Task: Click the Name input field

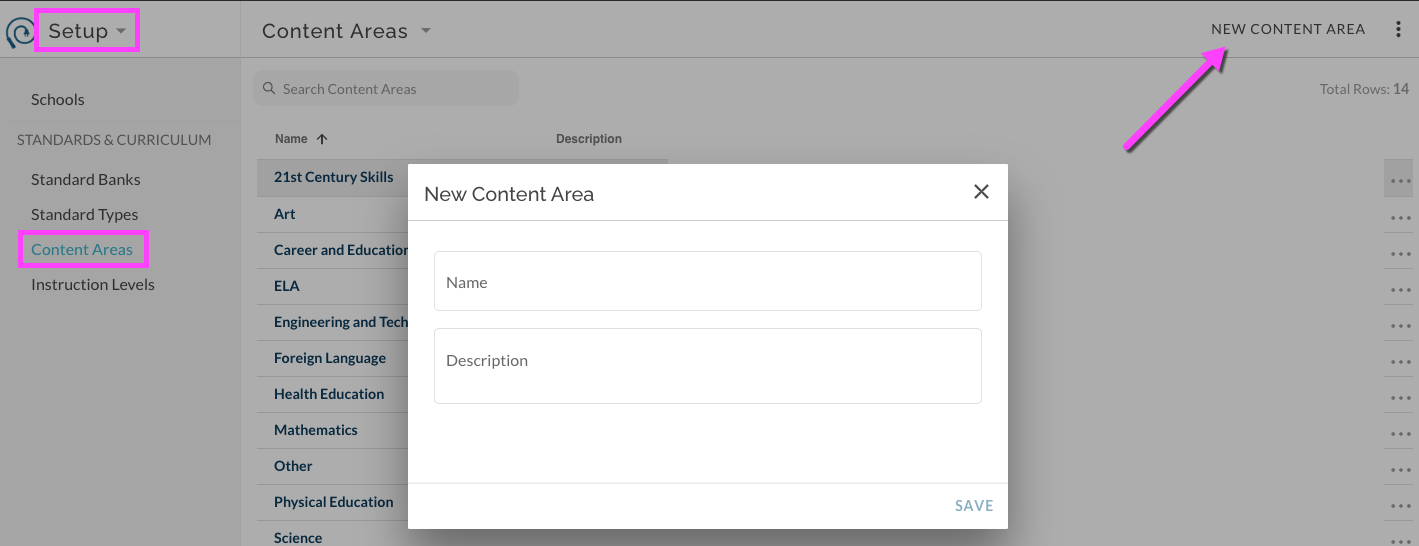Action: [x=708, y=281]
